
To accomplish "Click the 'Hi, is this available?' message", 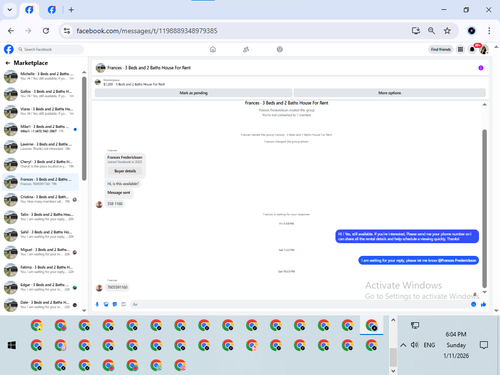I will tap(123, 184).
